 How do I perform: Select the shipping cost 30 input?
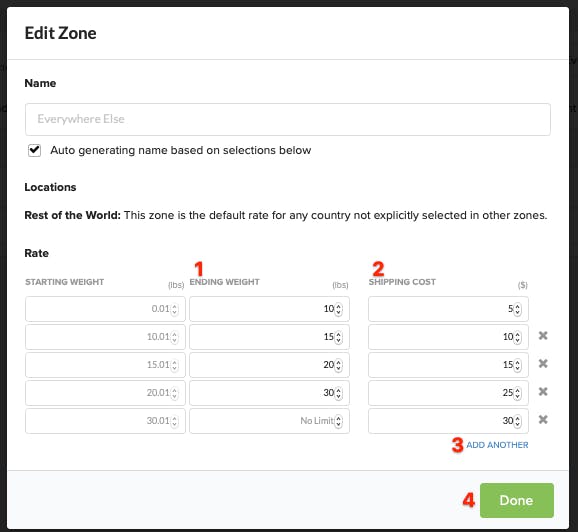(448, 421)
